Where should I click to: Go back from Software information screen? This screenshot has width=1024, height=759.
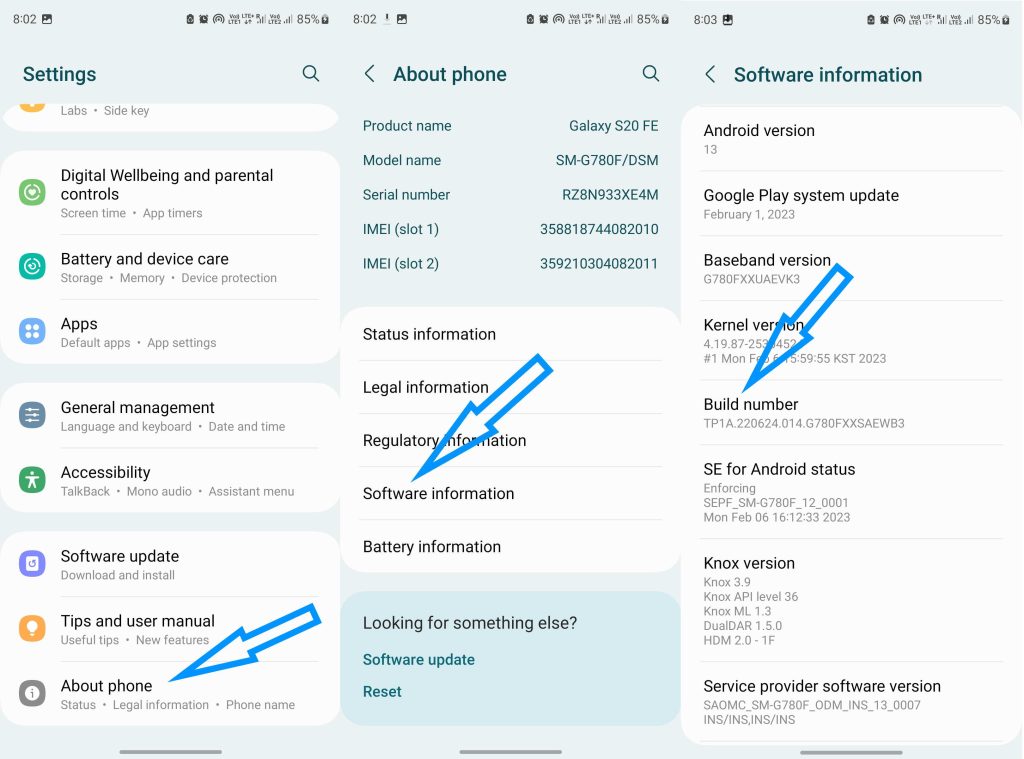pyautogui.click(x=711, y=74)
